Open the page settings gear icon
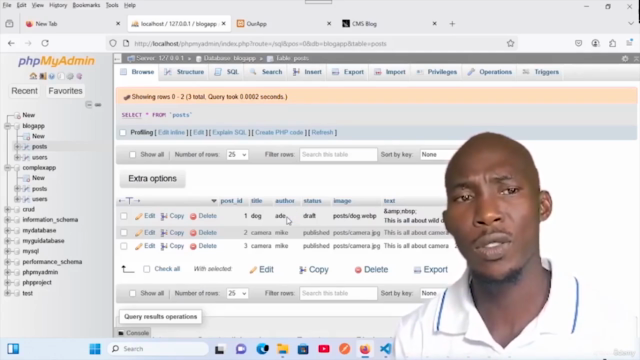The height and width of the screenshot is (360, 640). [625, 58]
